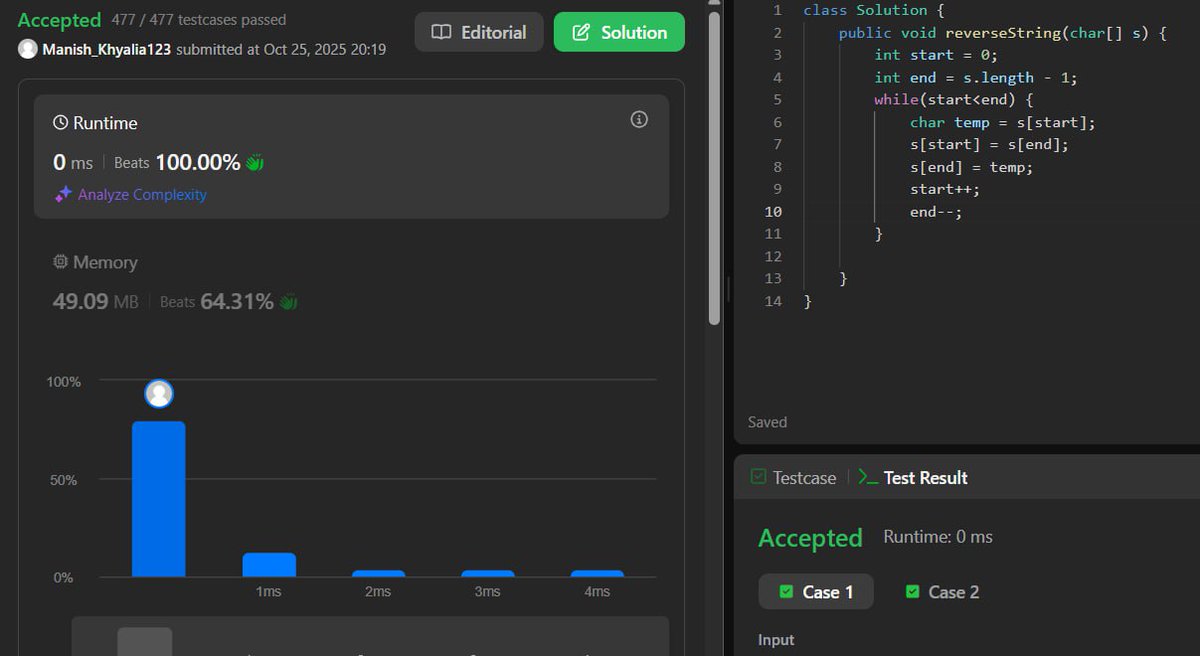Image resolution: width=1200 pixels, height=656 pixels.
Task: Click the tallest runtime distribution bar
Action: pyautogui.click(x=158, y=499)
